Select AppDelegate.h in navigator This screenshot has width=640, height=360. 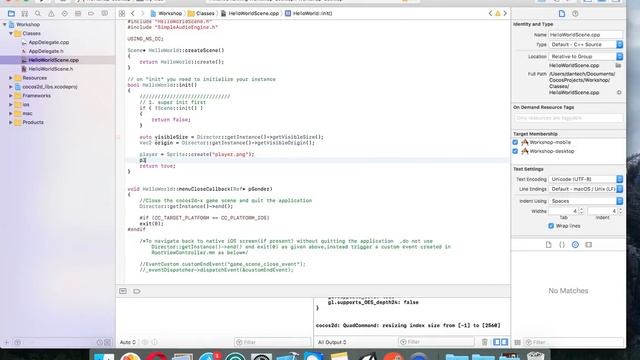coord(46,51)
